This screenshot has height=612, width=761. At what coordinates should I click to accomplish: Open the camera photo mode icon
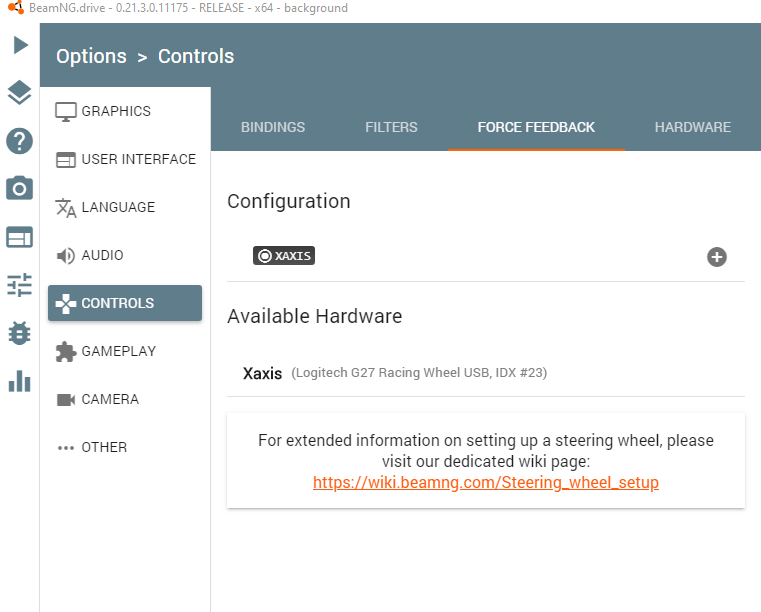pyautogui.click(x=19, y=188)
